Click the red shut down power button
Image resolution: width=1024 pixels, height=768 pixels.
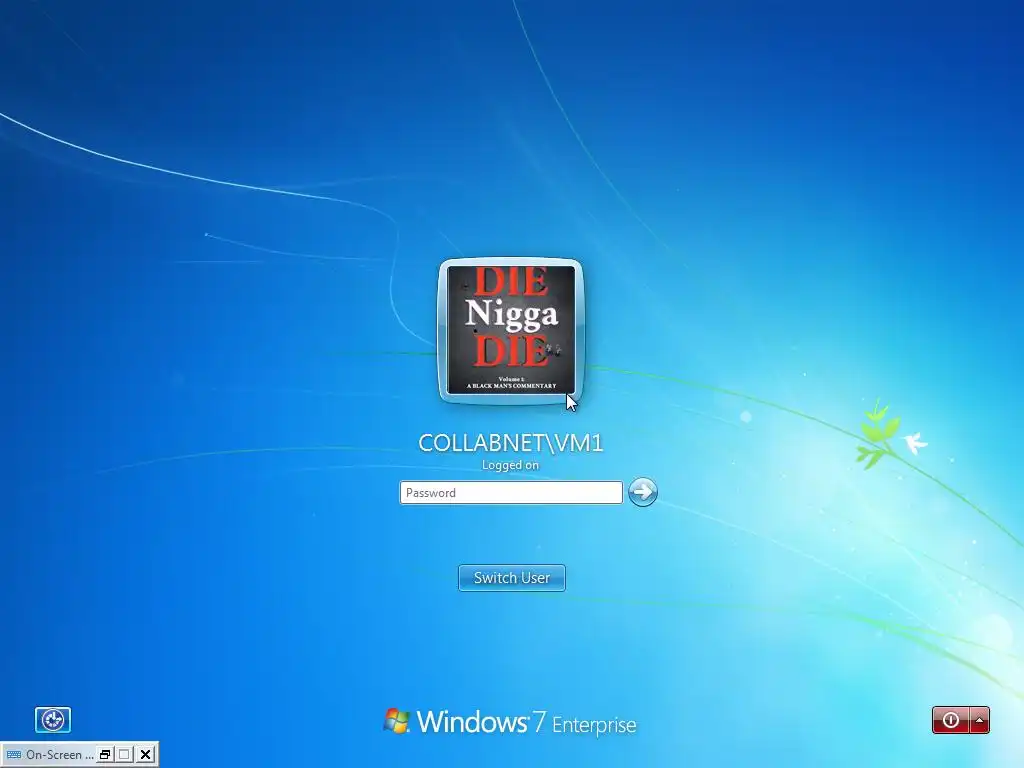(951, 720)
